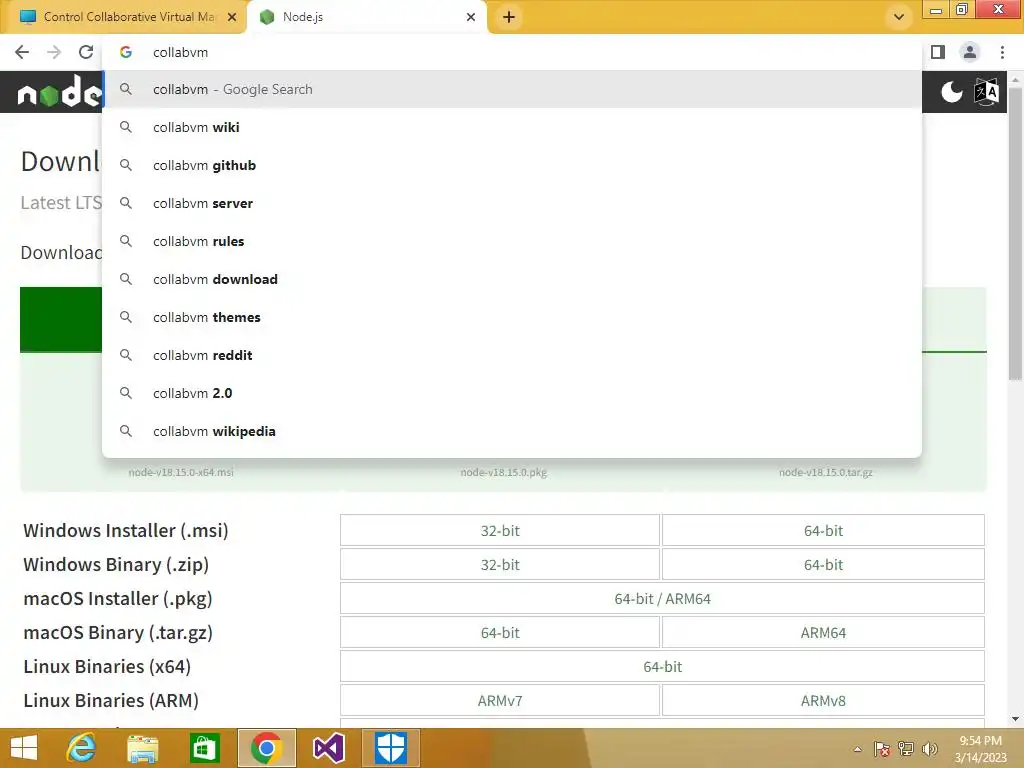
Task: Close the Control Collaborative Virtual Machine tab
Action: click(x=232, y=17)
